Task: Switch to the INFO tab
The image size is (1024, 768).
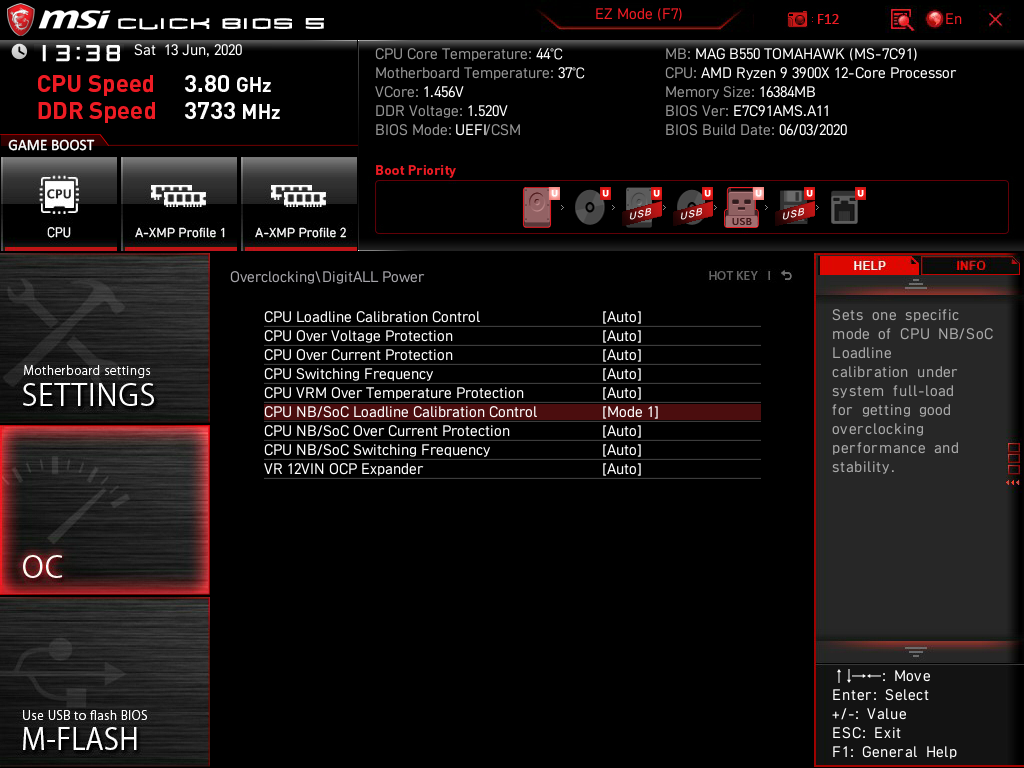Action: (x=970, y=265)
